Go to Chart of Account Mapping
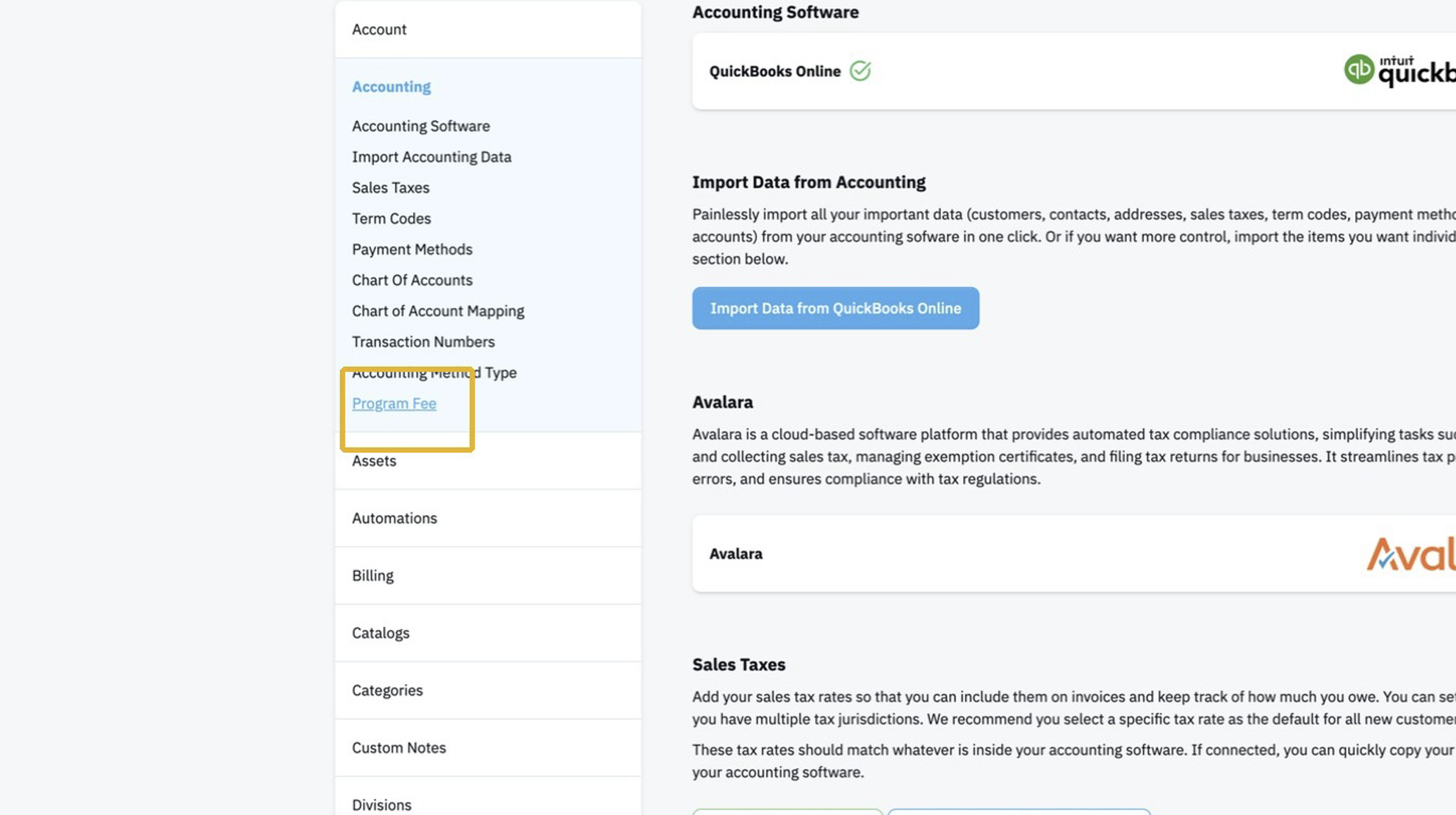 click(x=438, y=311)
